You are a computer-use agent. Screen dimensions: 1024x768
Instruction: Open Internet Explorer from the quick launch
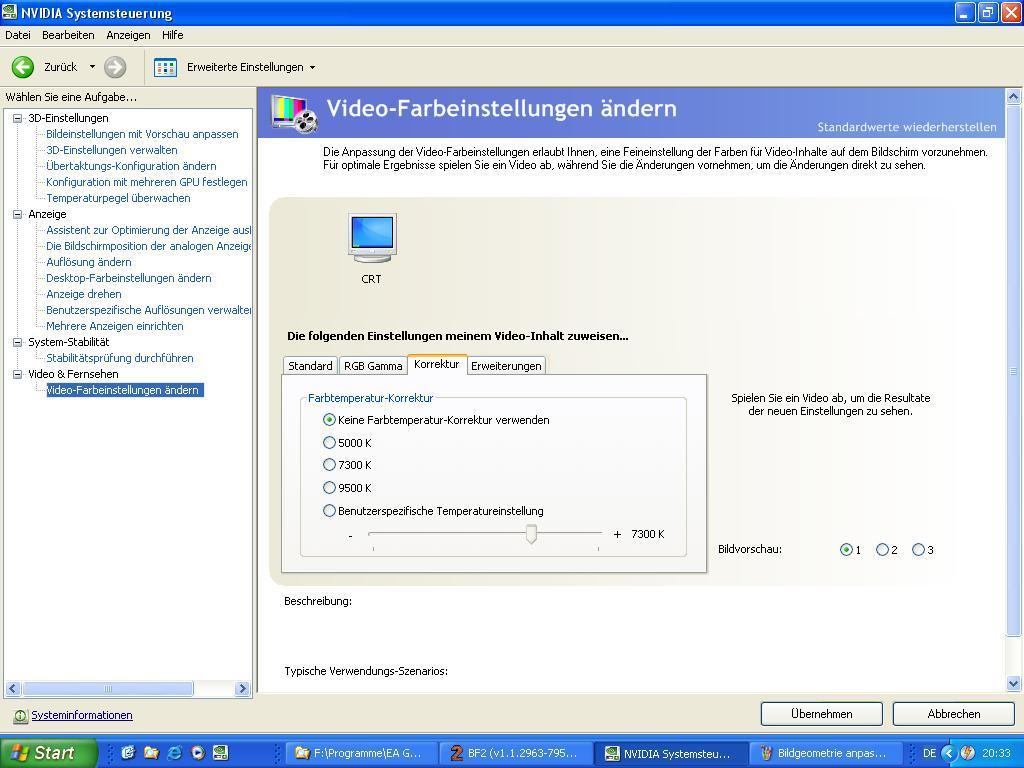point(174,753)
